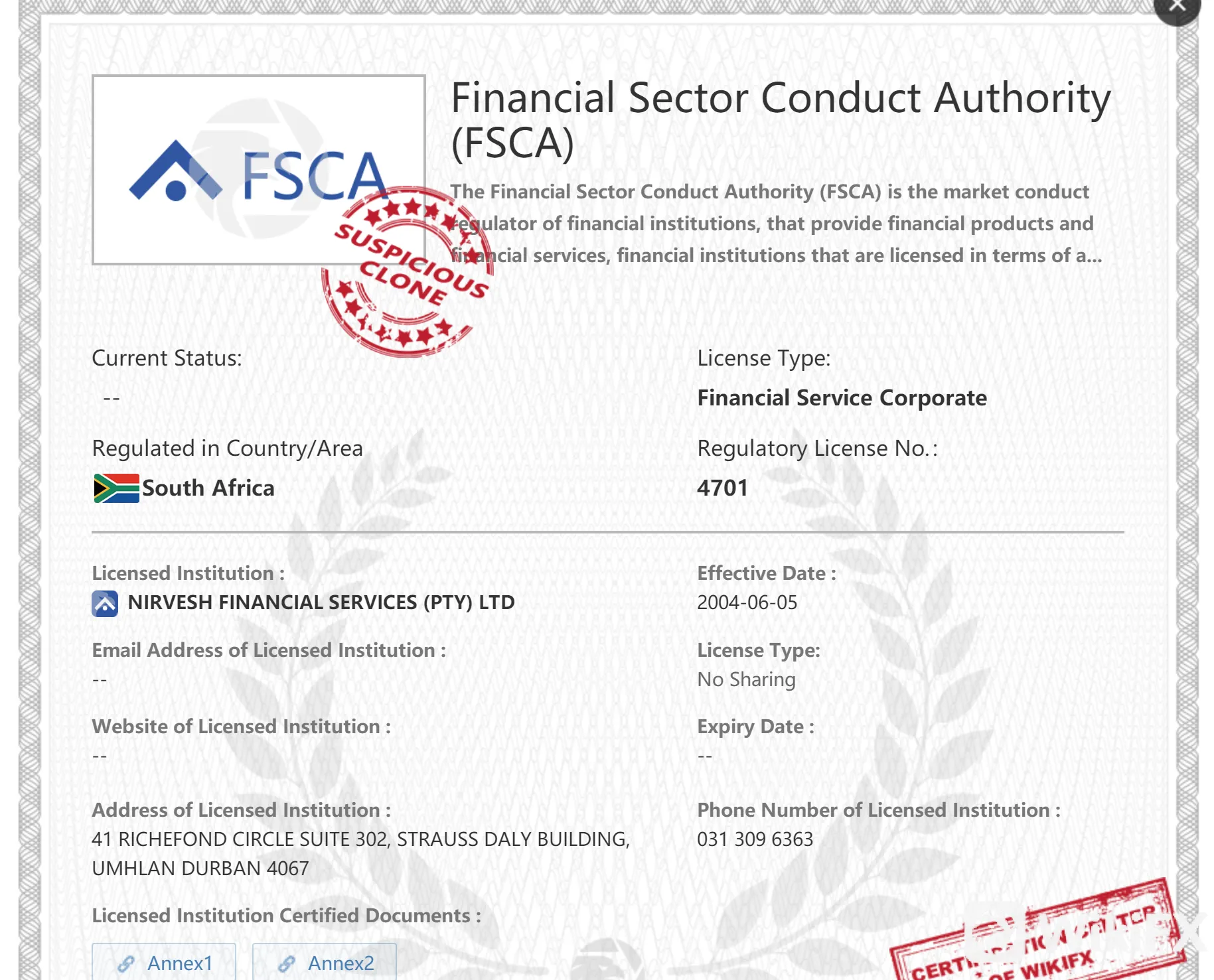
Task: Click the South Africa flag icon
Action: coord(116,488)
